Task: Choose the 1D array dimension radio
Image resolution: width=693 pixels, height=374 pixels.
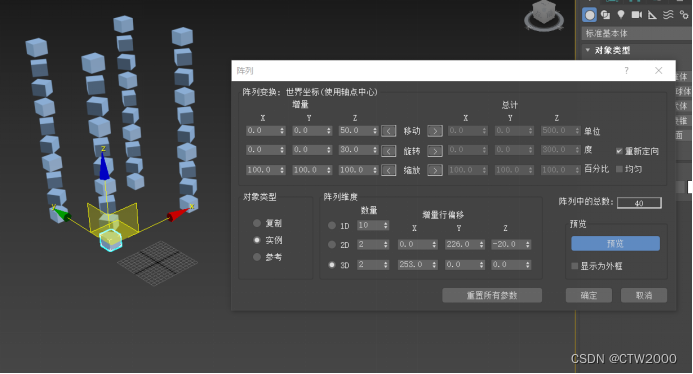Action: [332, 225]
